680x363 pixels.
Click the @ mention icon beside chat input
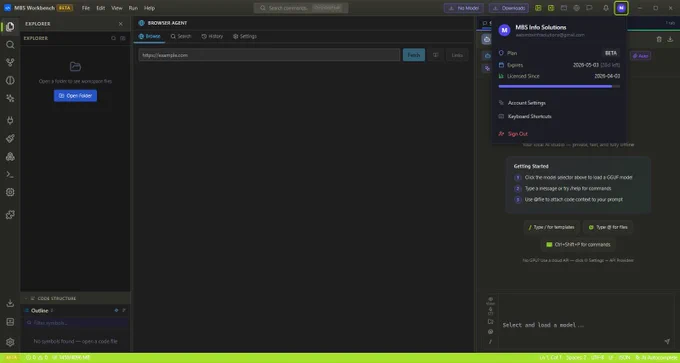click(x=490, y=332)
